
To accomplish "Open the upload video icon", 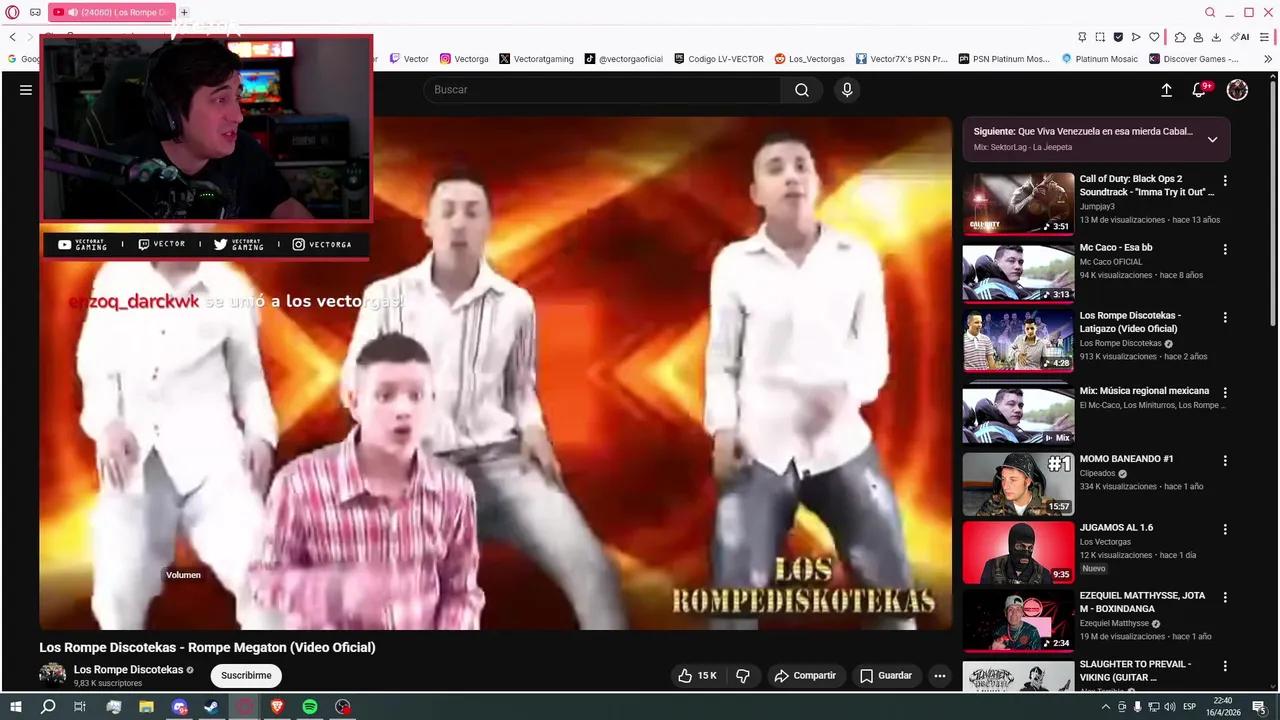I will pyautogui.click(x=1166, y=90).
